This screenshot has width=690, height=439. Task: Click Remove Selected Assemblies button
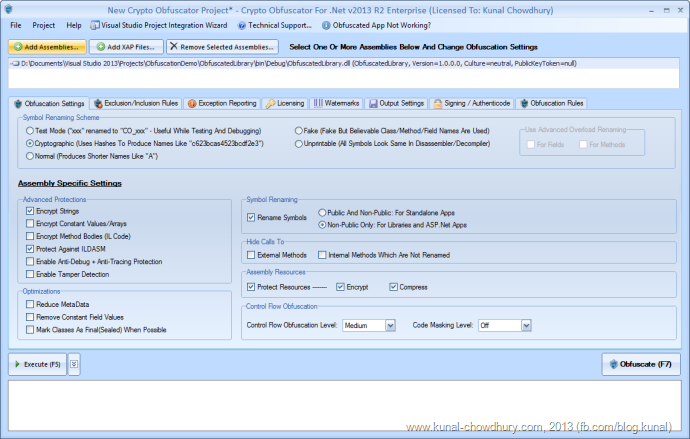tap(222, 47)
